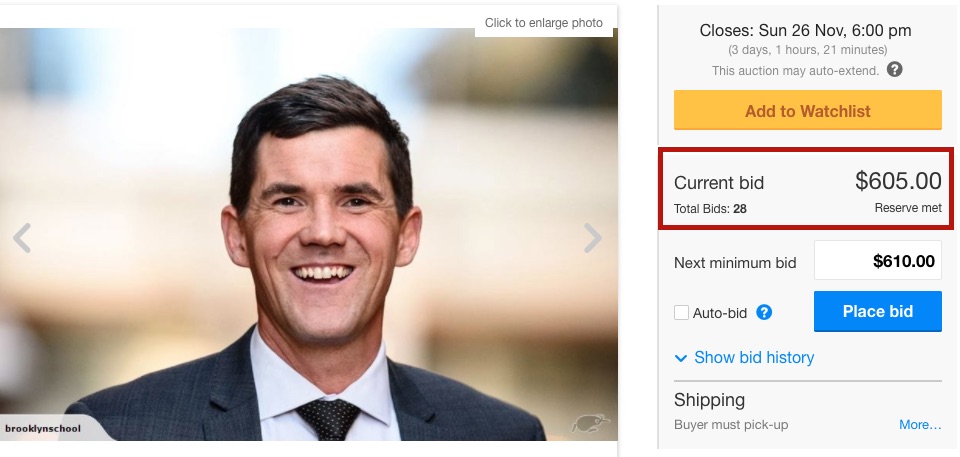Click the $605.00 current bid amount
The image size is (960, 457).
(x=898, y=181)
